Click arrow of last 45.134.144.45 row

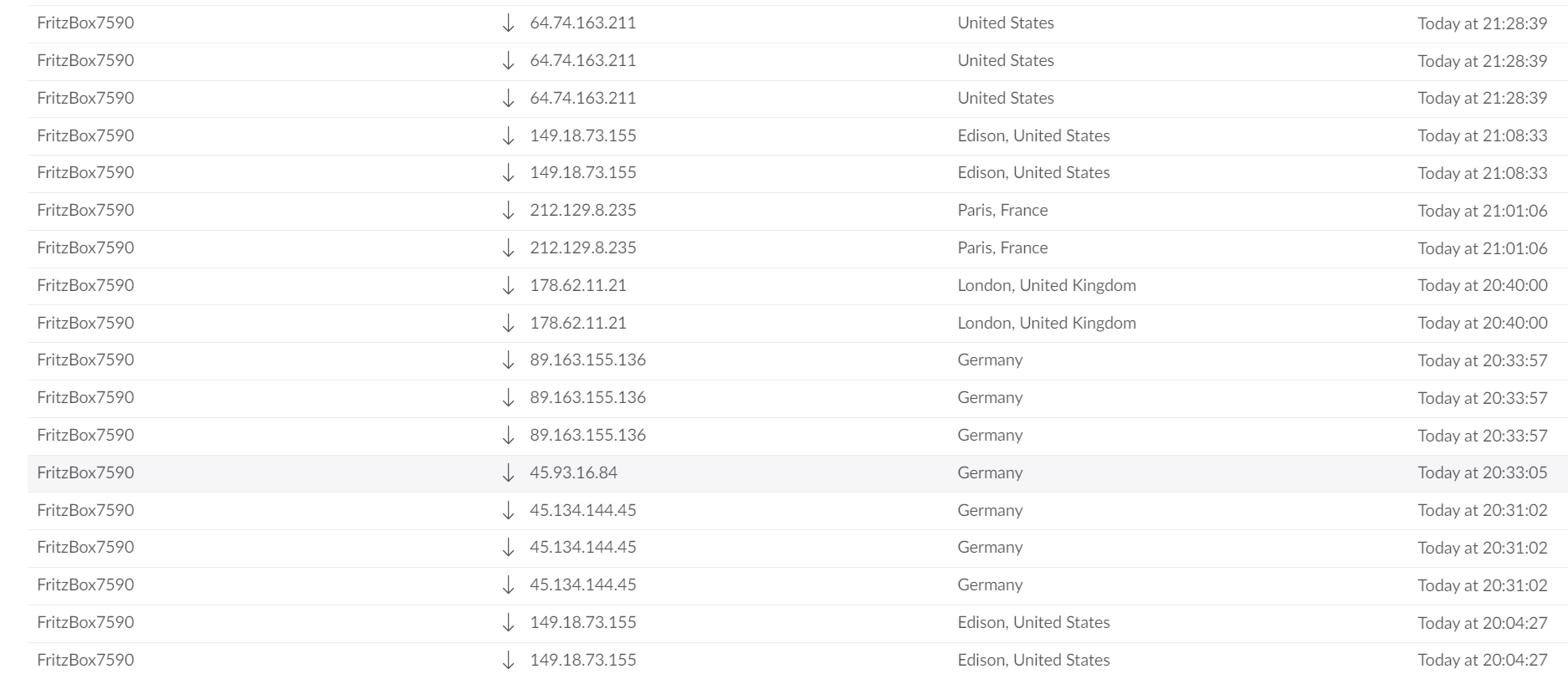508,585
